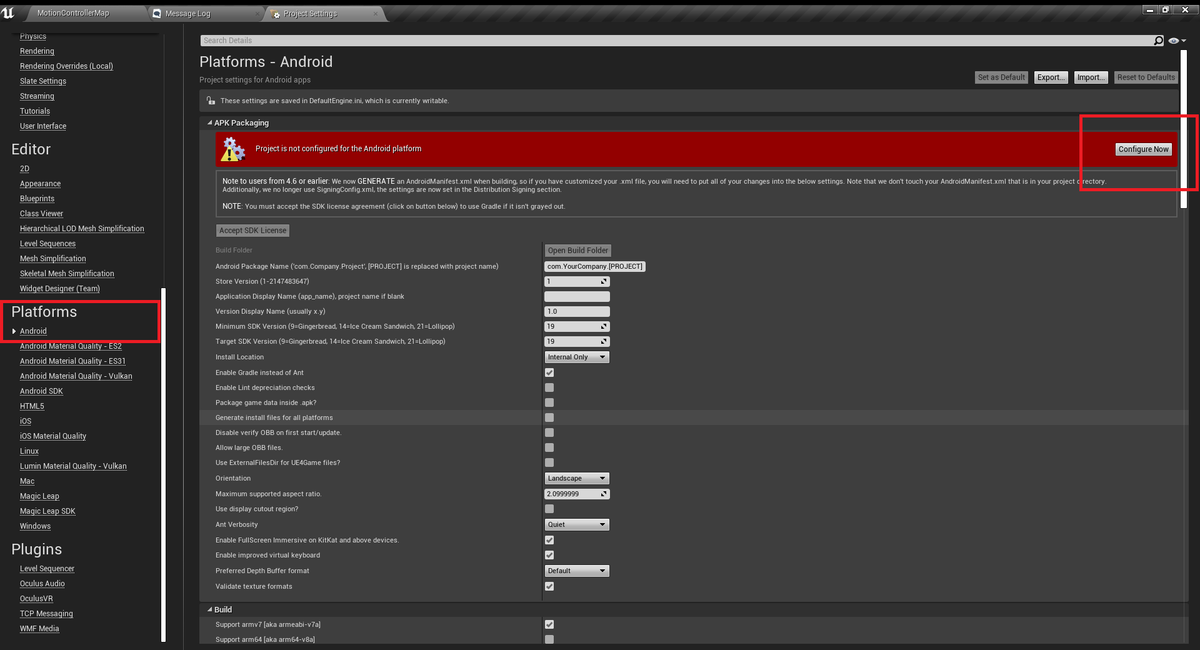Open the Orientation dropdown

(576, 478)
